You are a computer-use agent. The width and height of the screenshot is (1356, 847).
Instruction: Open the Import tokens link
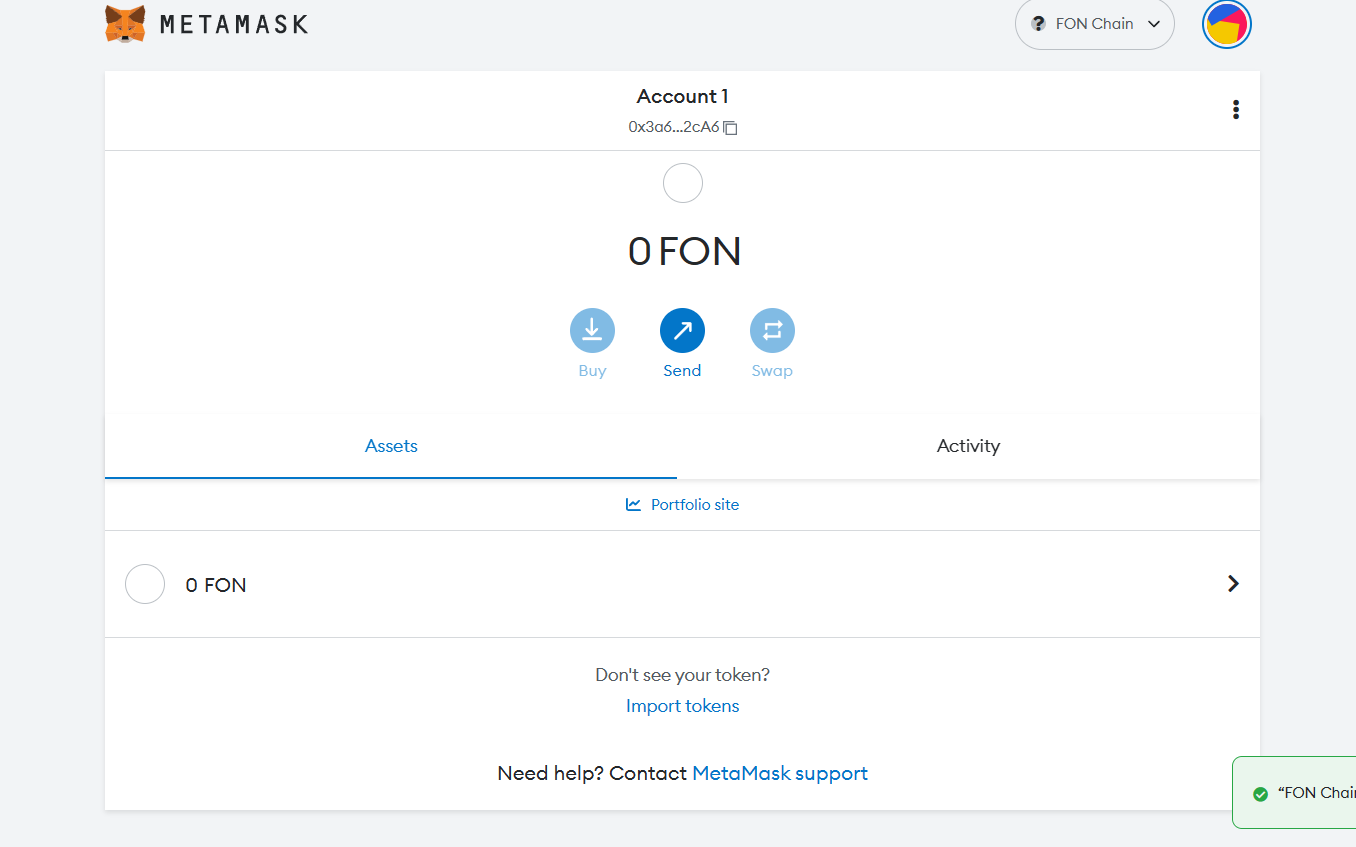tap(682, 706)
